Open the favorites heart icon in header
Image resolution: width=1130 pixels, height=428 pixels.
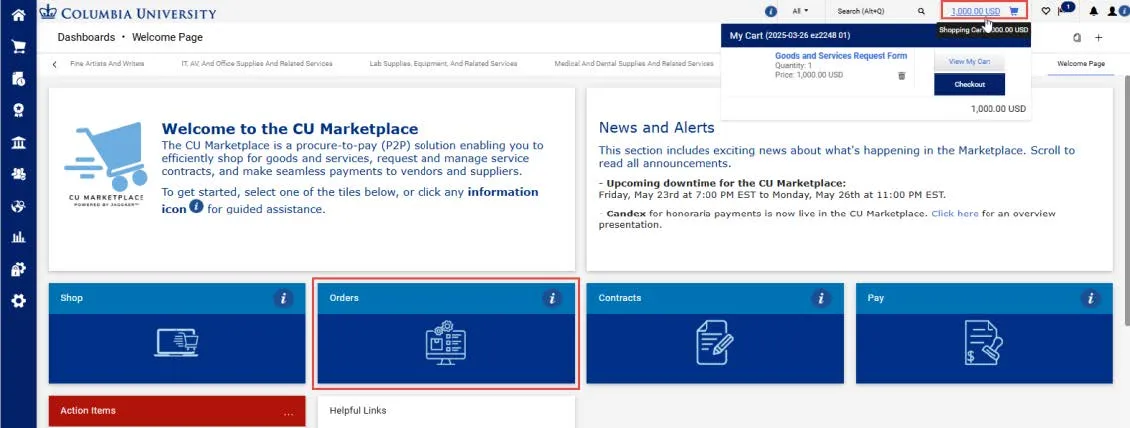[1046, 12]
